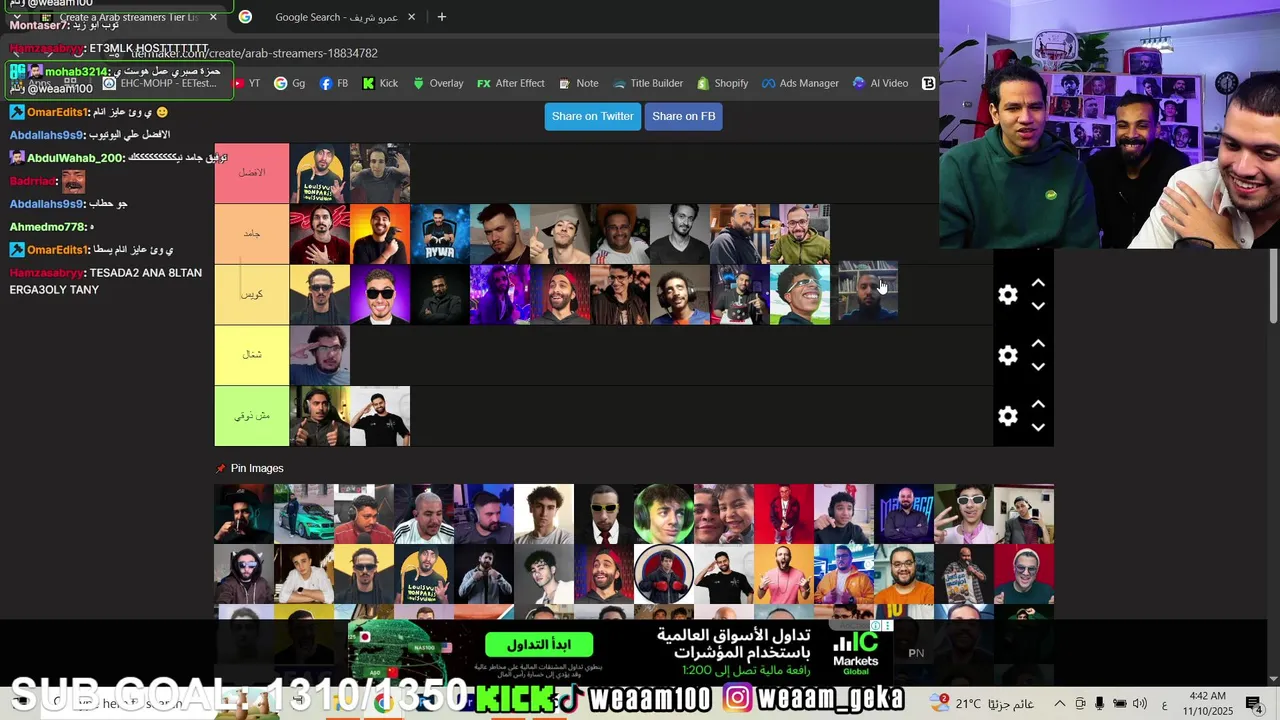Viewport: 1280px width, 720px height.
Task: Move the مش ذوقي tier row up
Action: click(x=1038, y=404)
